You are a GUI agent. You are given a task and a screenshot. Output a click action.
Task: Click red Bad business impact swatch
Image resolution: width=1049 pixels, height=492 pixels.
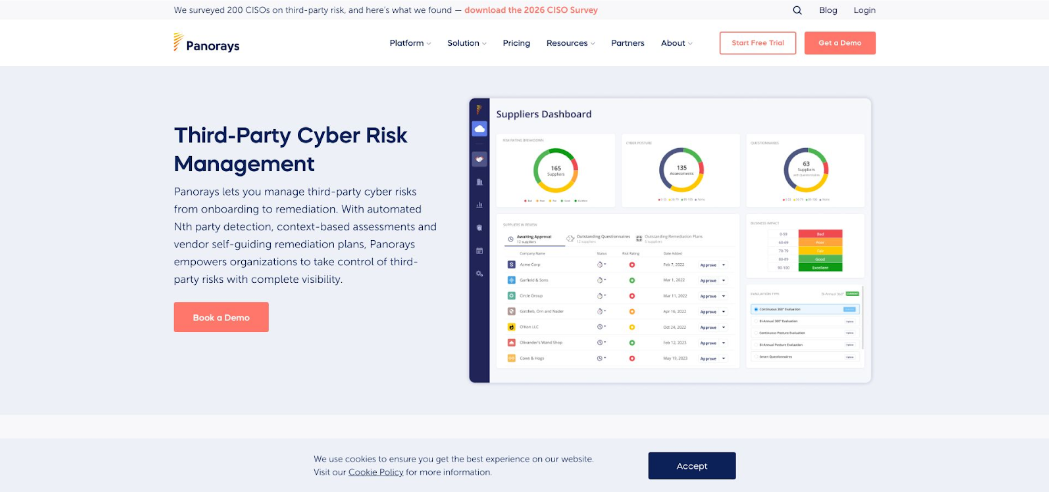[x=820, y=234]
